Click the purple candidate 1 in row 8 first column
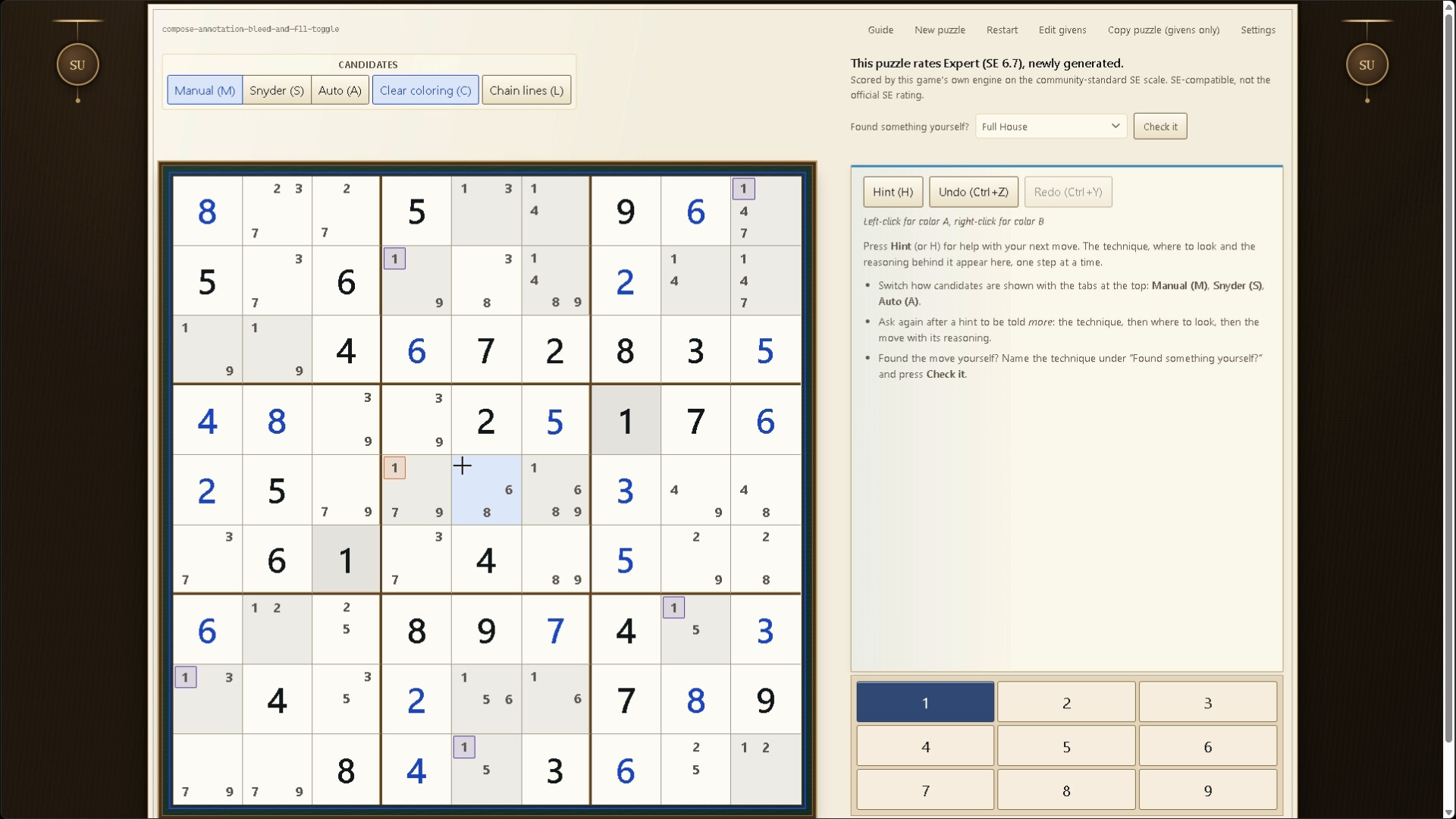Viewport: 1456px width, 819px height. pos(185,677)
